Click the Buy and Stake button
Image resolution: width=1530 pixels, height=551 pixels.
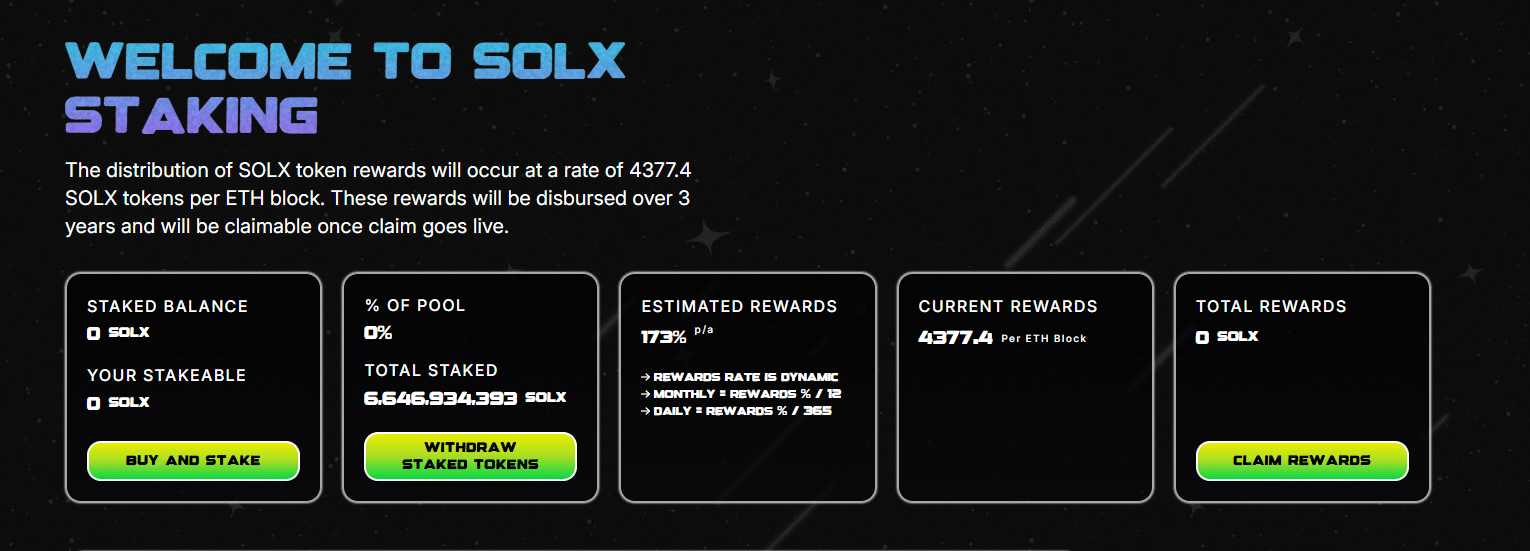[193, 461]
